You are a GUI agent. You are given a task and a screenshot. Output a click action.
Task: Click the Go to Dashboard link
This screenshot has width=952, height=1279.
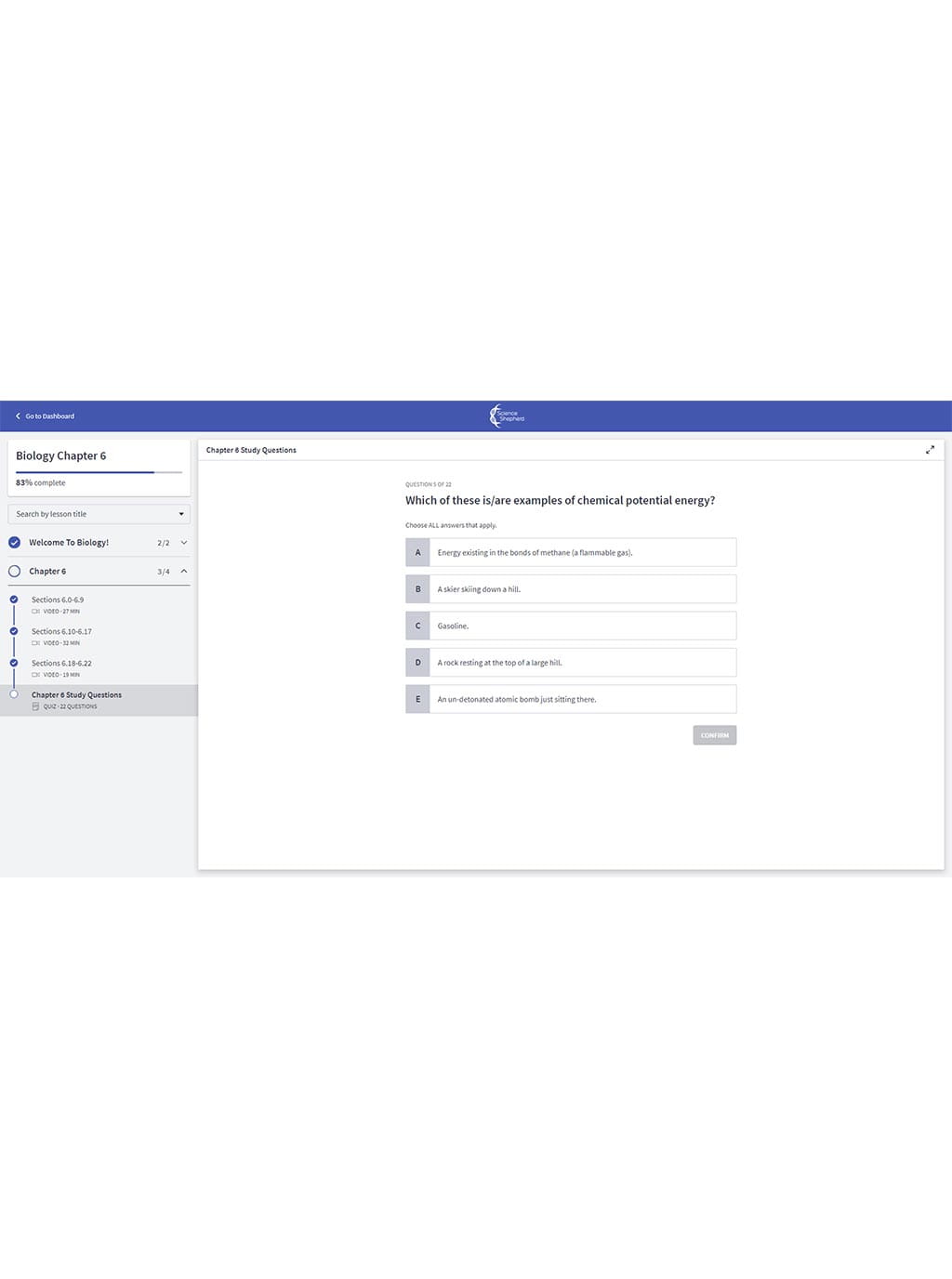pyautogui.click(x=49, y=416)
